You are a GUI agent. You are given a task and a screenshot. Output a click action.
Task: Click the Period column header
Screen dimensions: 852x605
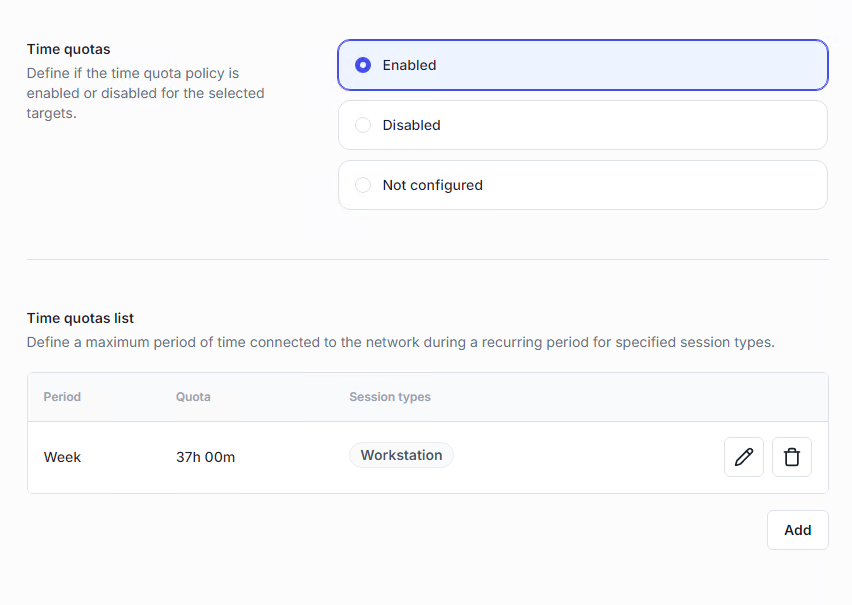tap(62, 397)
